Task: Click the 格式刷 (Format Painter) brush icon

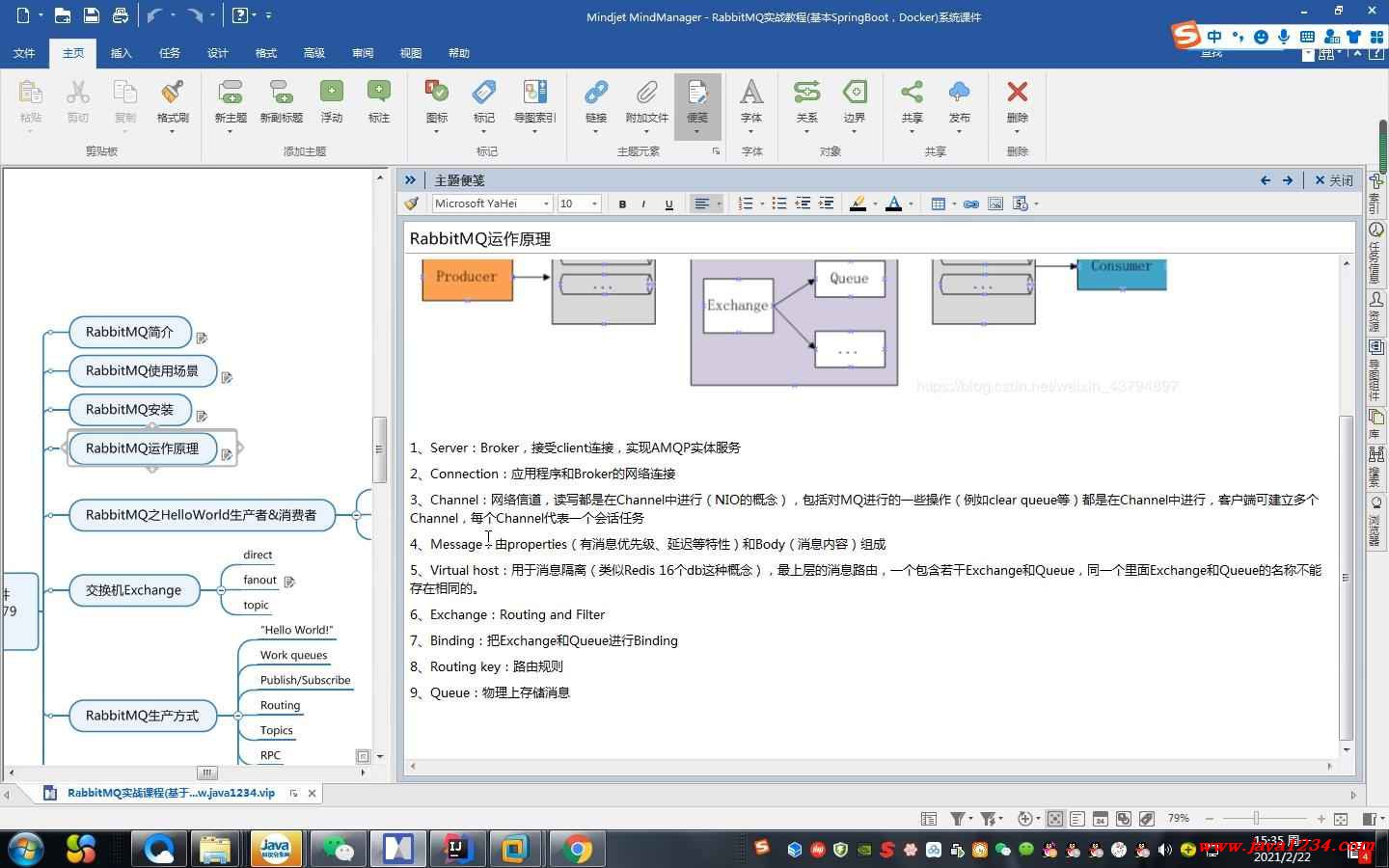Action: pyautogui.click(x=173, y=93)
